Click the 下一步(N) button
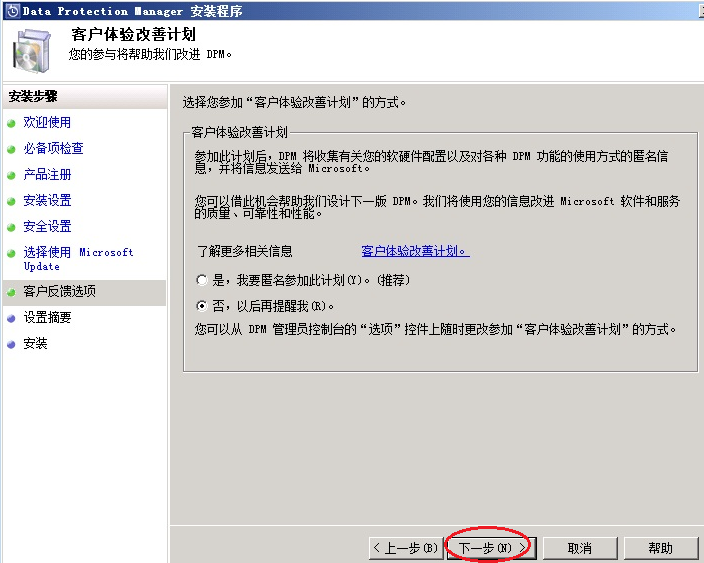Screen dimensions: 704x563 click(x=491, y=548)
